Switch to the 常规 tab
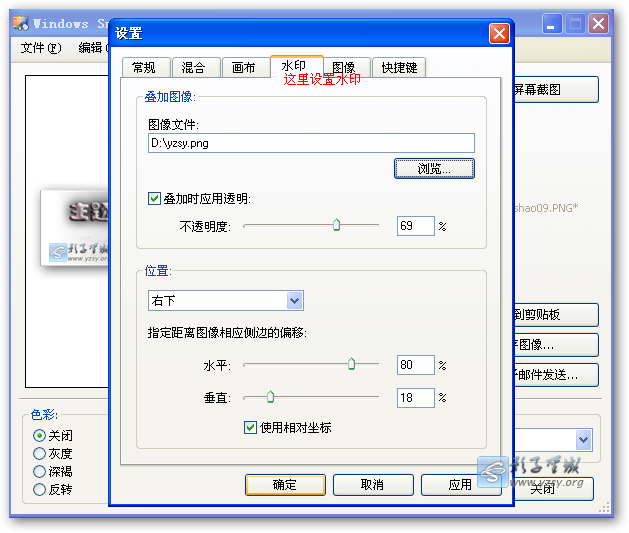The height and width of the screenshot is (533, 629). pos(144,68)
